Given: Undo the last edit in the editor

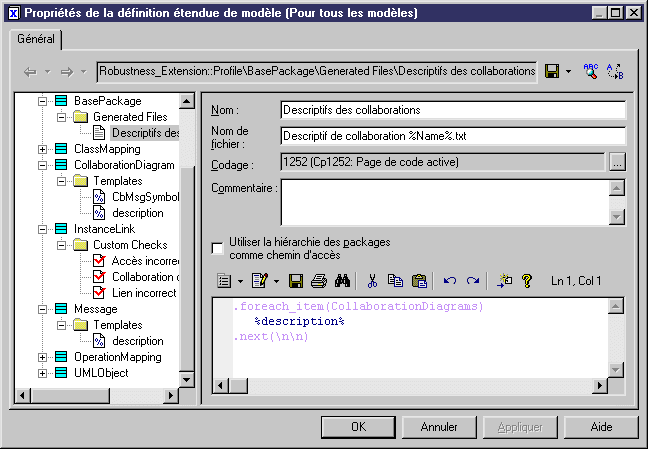Looking at the screenshot, I should point(450,282).
